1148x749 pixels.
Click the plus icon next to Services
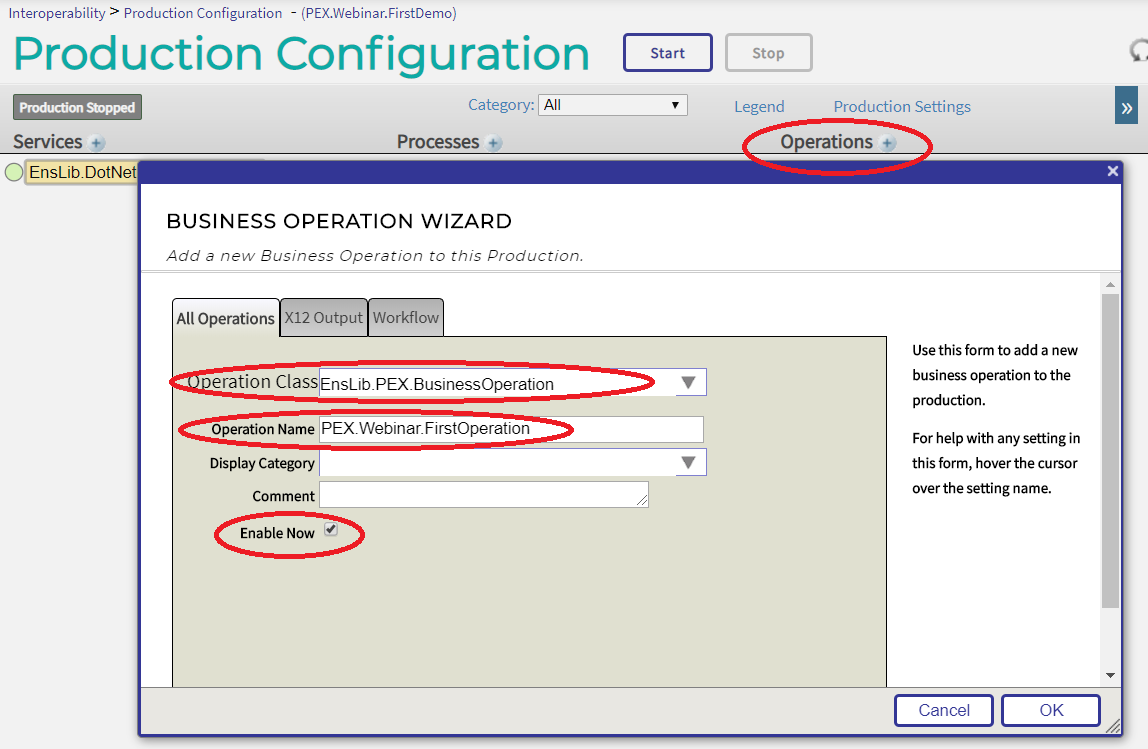coord(96,143)
